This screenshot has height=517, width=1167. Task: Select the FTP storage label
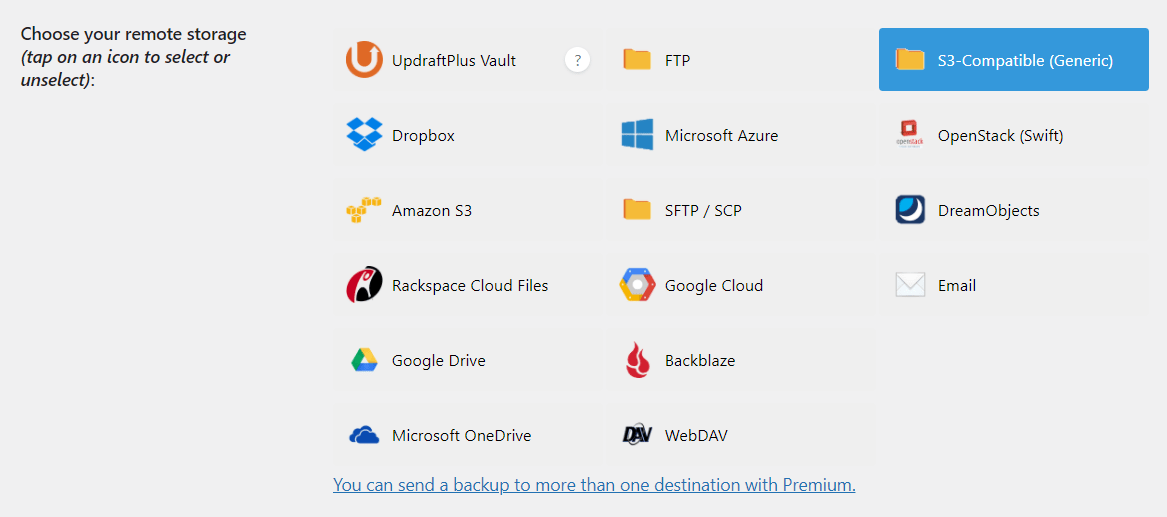pos(677,60)
